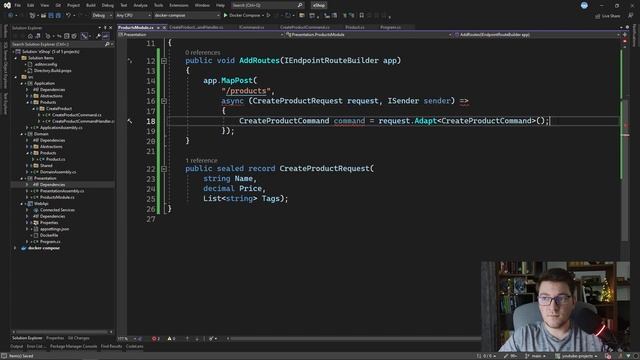Click the warnings count indicator in editor footer
The height and width of the screenshot is (360, 640).
(171, 338)
